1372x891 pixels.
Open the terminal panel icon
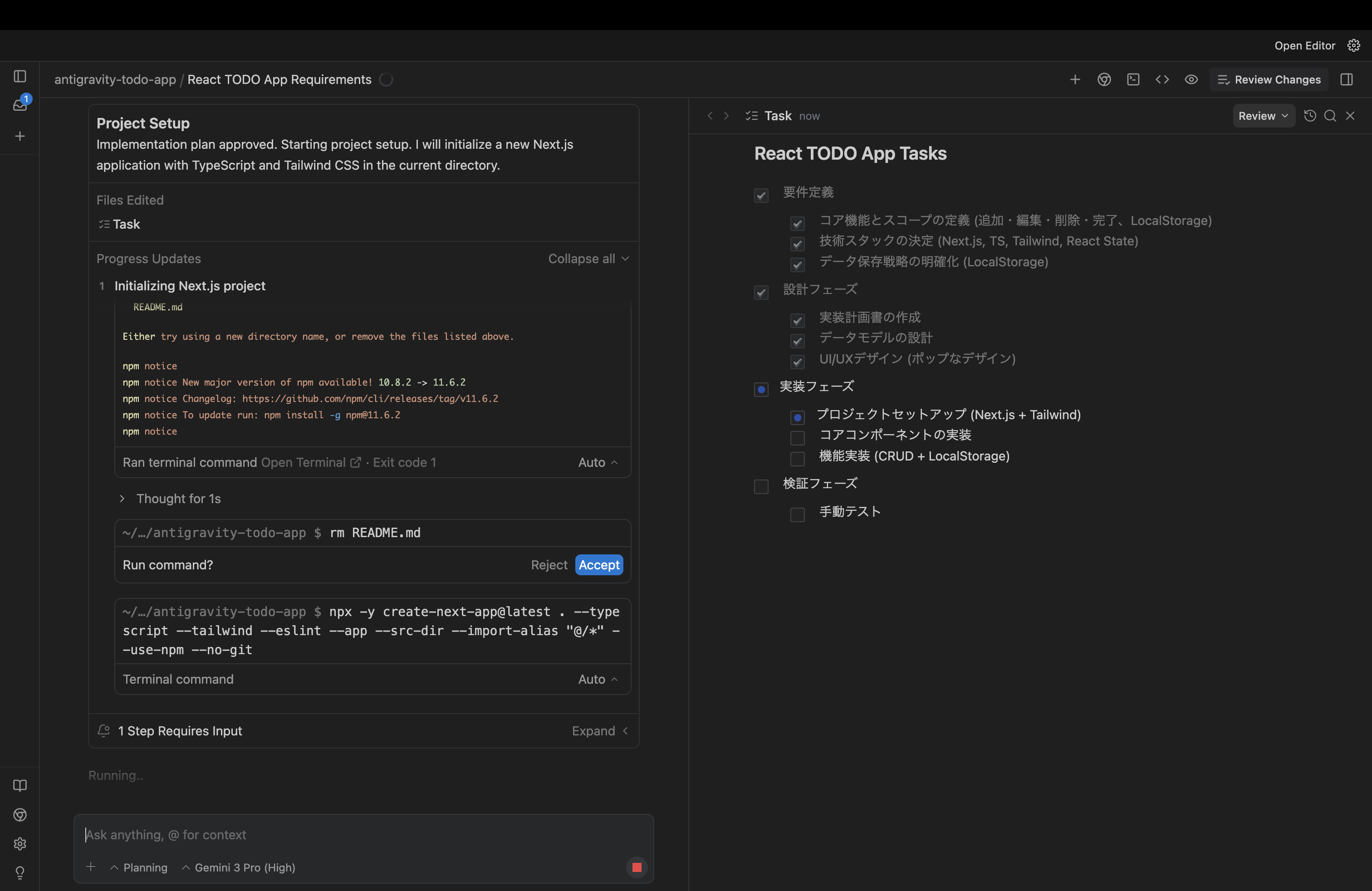click(x=1133, y=79)
